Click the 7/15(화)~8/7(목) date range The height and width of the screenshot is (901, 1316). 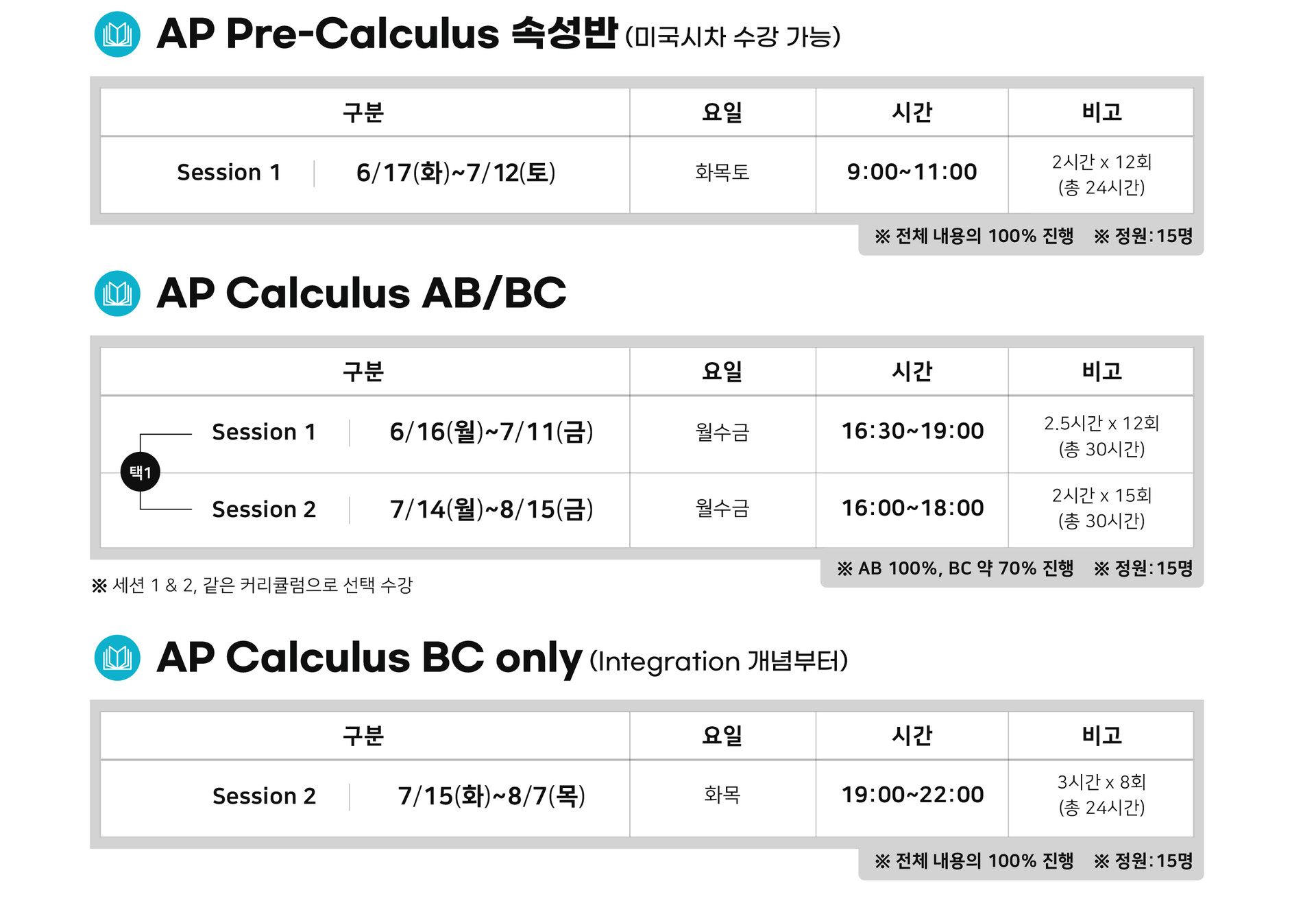(x=491, y=796)
